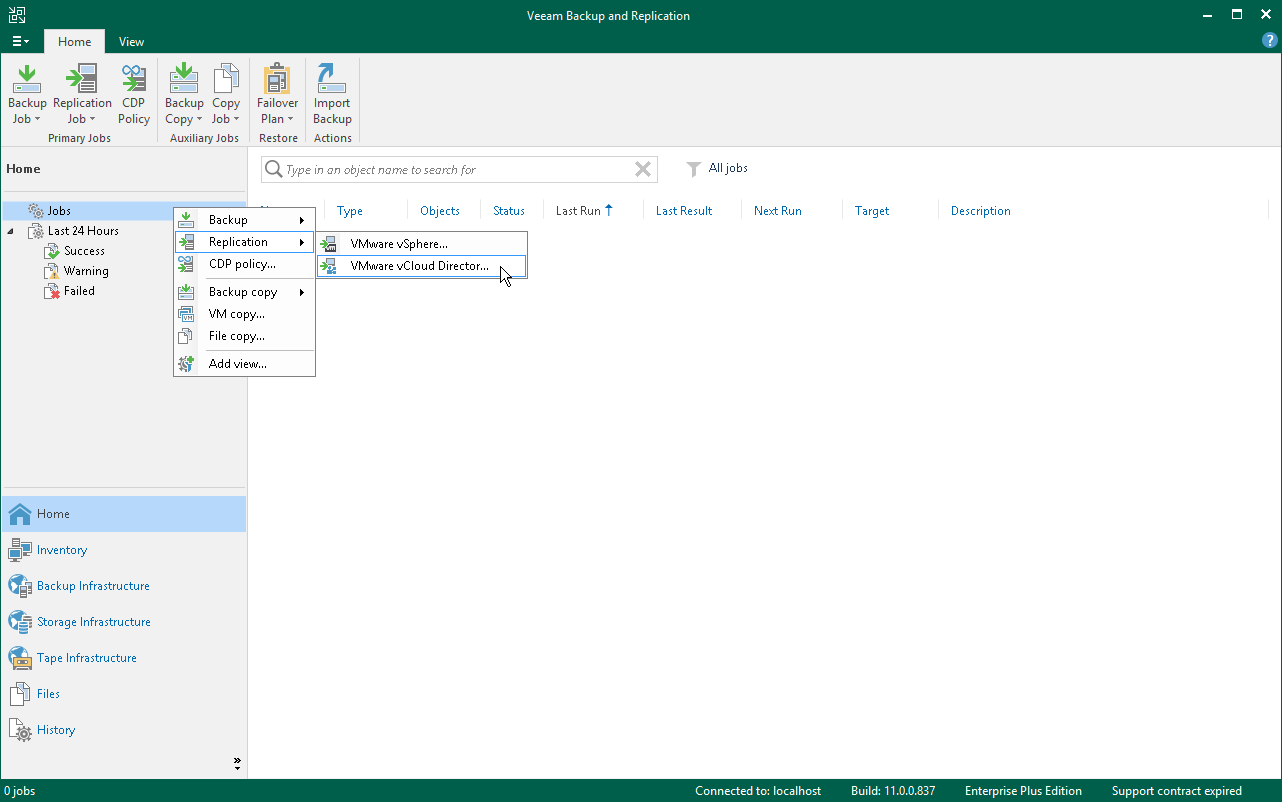This screenshot has width=1282, height=802.
Task: Click the Copy Job ribbon icon
Action: click(226, 96)
